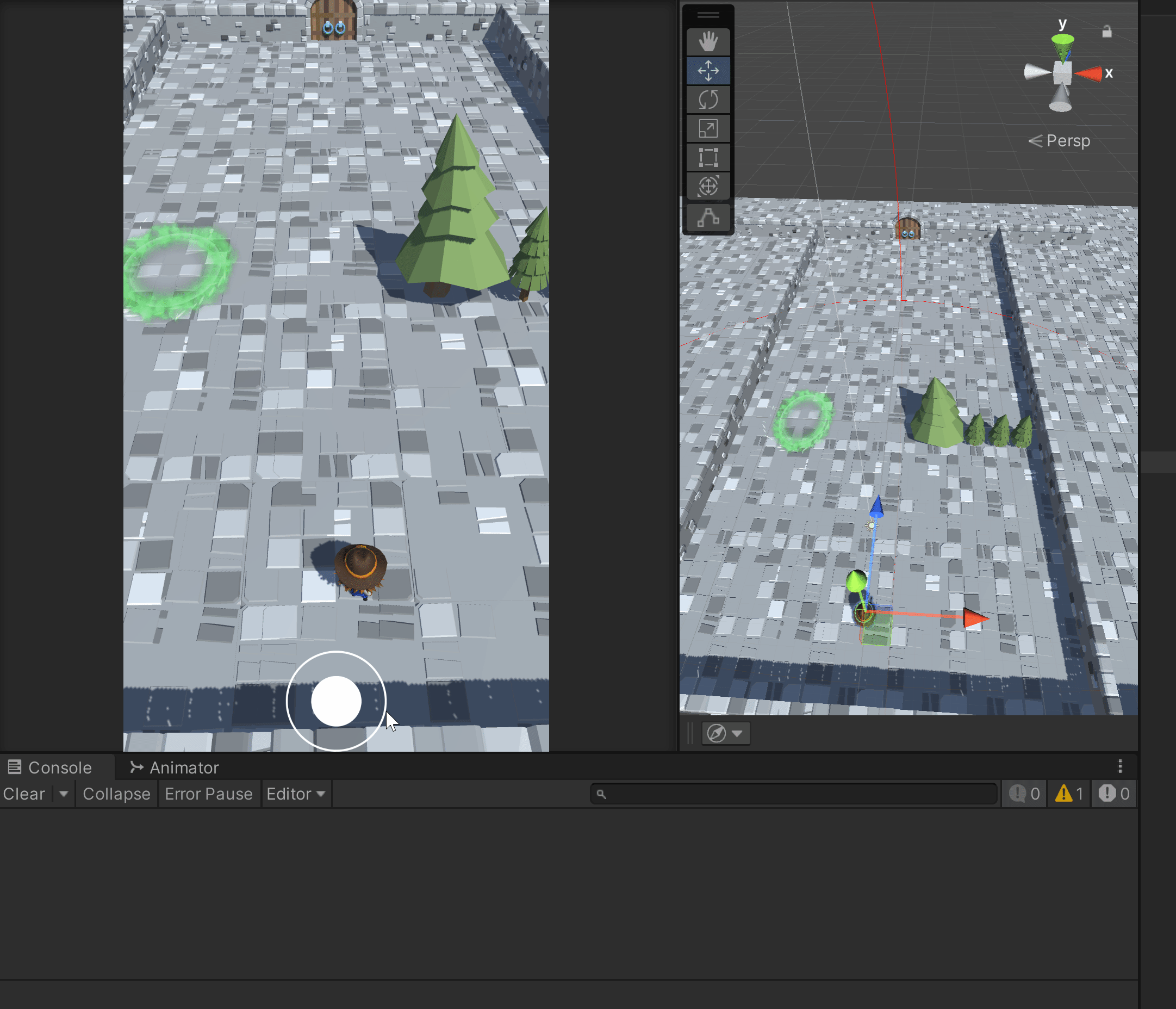1176x1009 pixels.
Task: Click the Collapse button in Console
Action: (x=116, y=794)
